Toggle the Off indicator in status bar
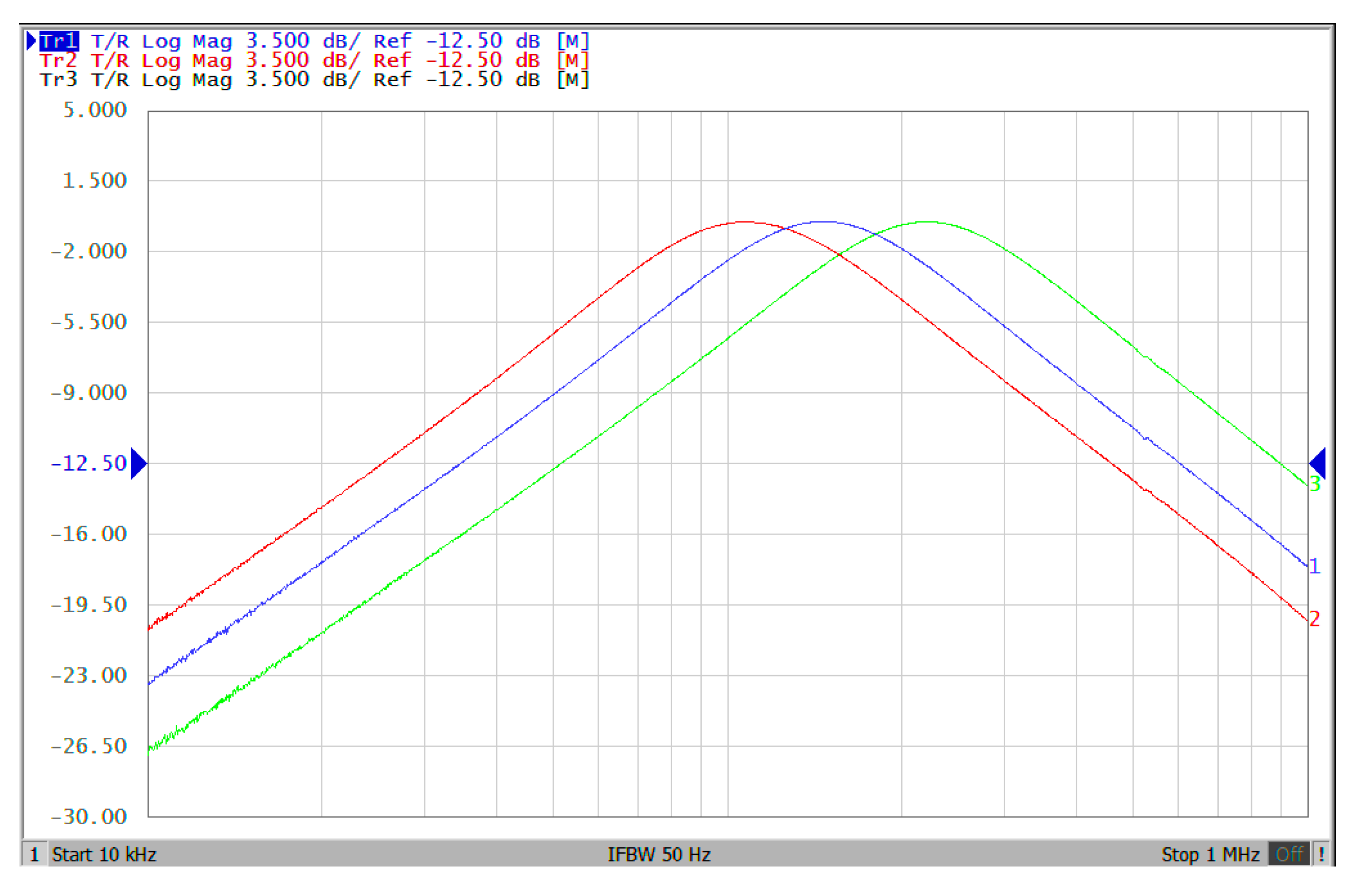Screen dimensions: 1372x890 (1290, 854)
